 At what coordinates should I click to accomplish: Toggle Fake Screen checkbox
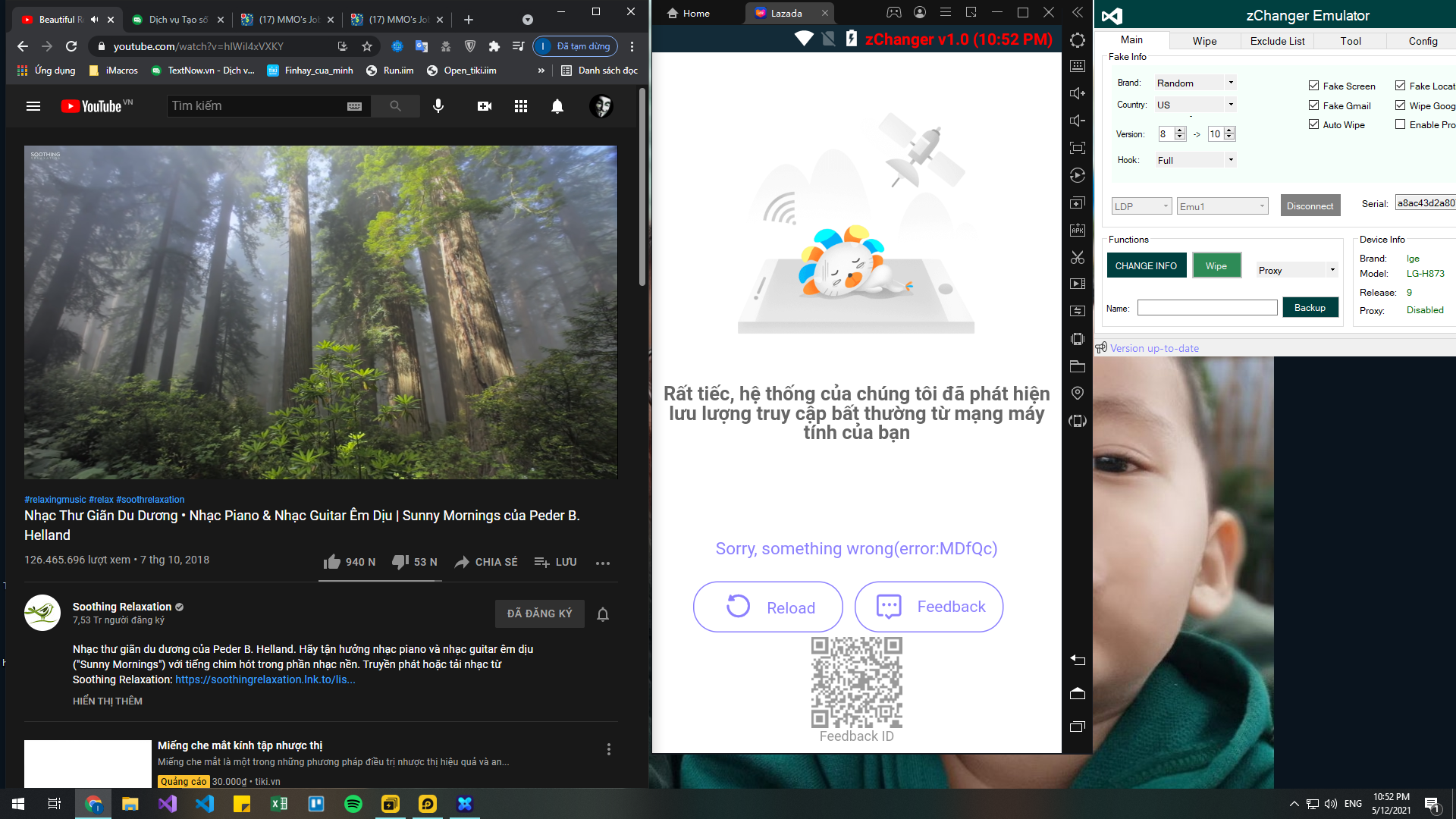(x=1313, y=86)
